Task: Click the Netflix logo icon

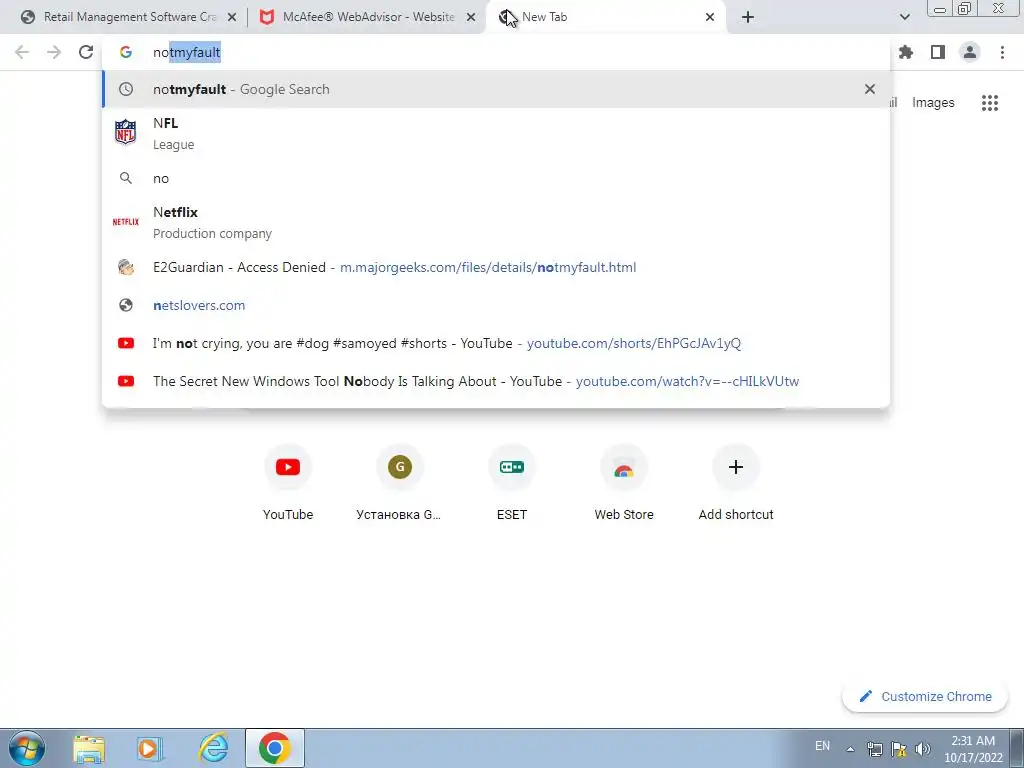Action: point(125,222)
